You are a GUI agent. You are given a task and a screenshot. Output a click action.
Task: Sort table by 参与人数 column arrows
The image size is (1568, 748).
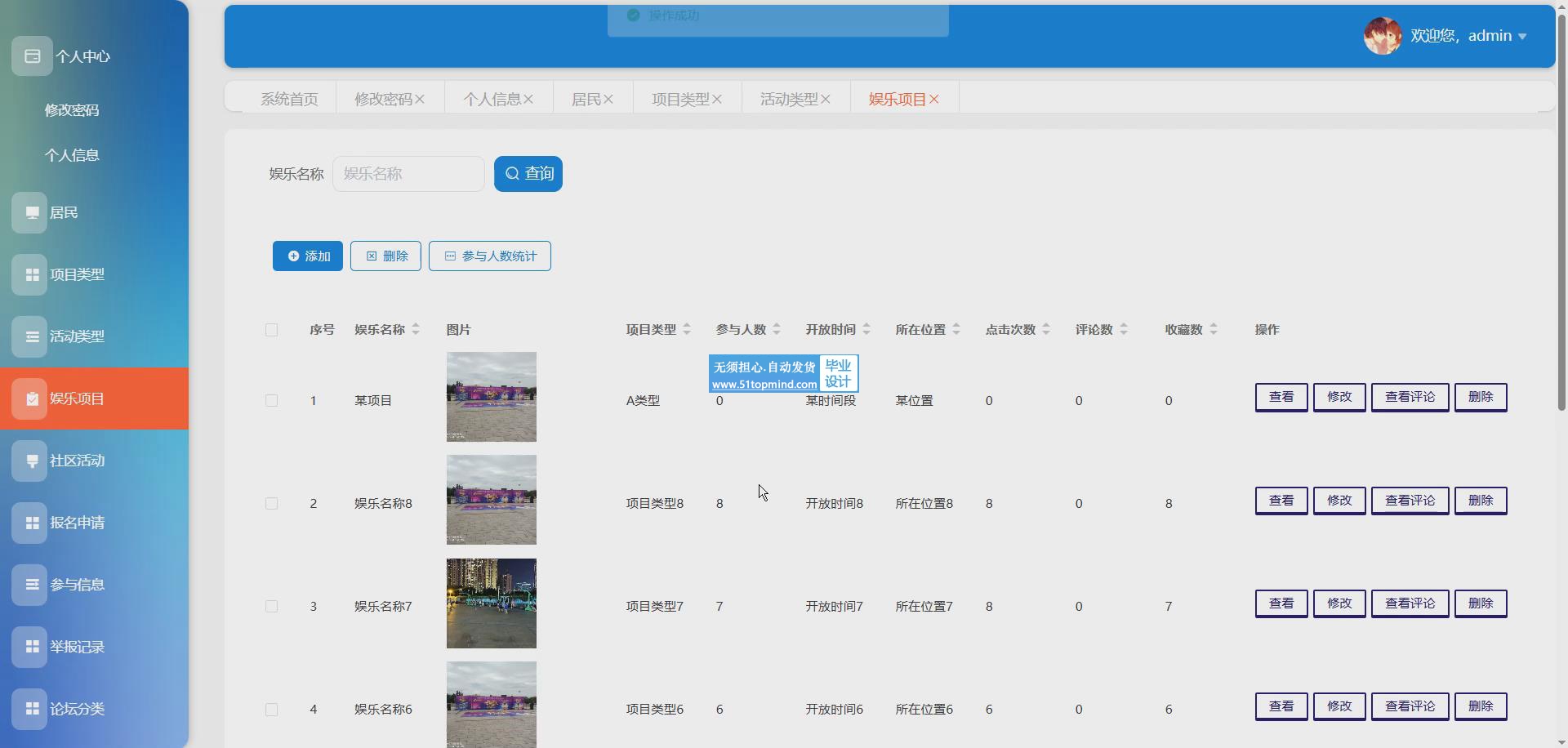tap(777, 330)
